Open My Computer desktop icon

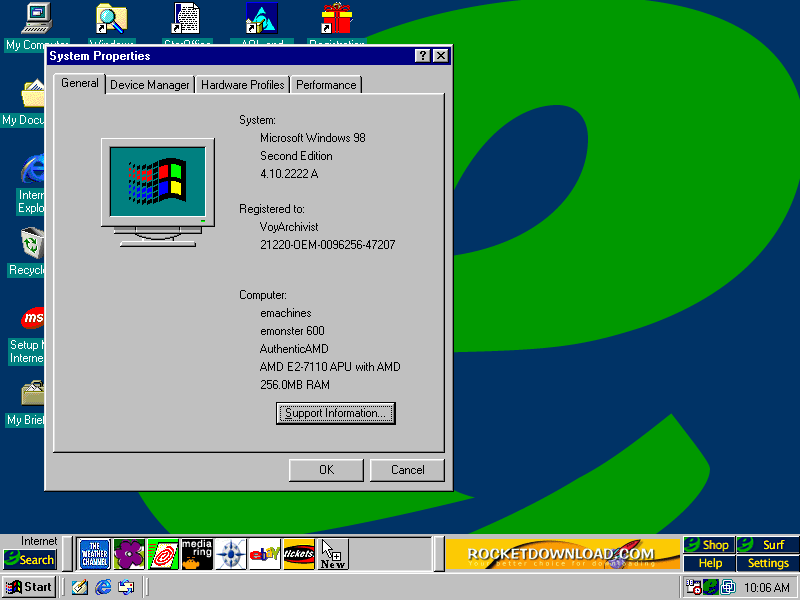(37, 18)
